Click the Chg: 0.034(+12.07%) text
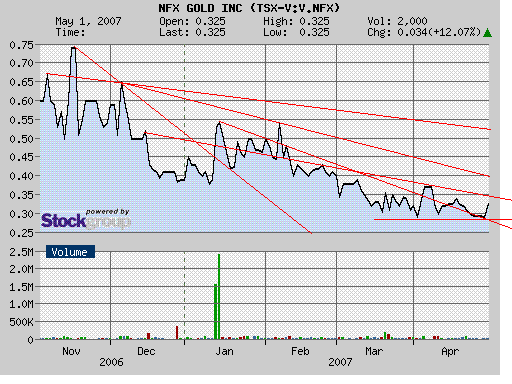Viewport: 512px width, 384px height. coord(424,32)
